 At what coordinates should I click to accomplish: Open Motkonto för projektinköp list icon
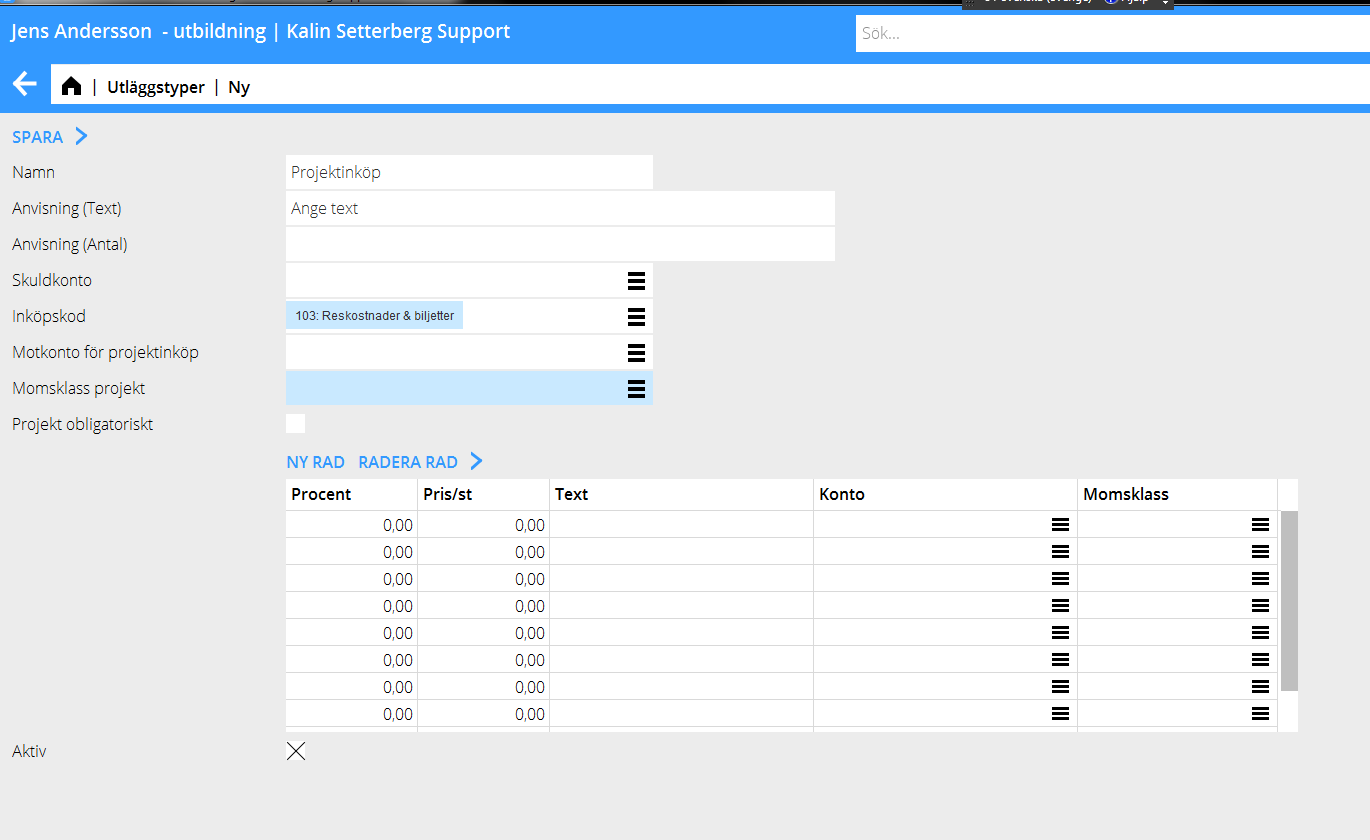click(636, 353)
